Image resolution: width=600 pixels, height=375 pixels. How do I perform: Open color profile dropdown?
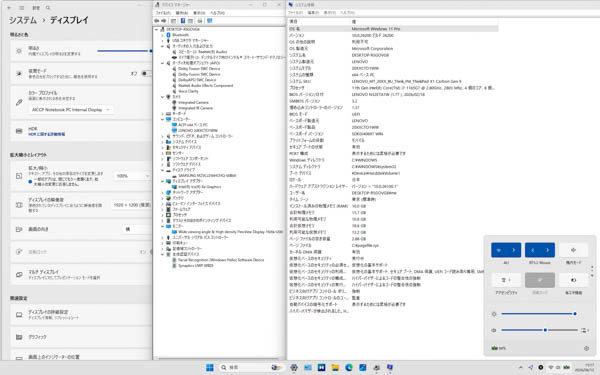point(71,110)
